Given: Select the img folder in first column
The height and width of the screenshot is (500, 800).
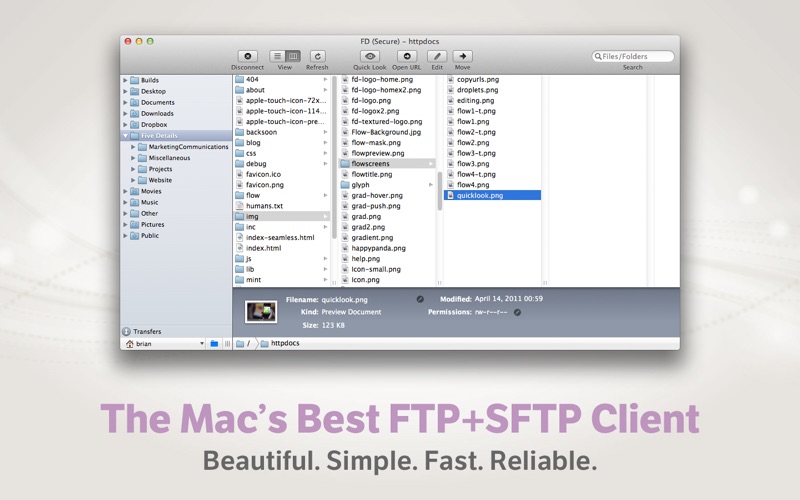Looking at the screenshot, I should (252, 216).
